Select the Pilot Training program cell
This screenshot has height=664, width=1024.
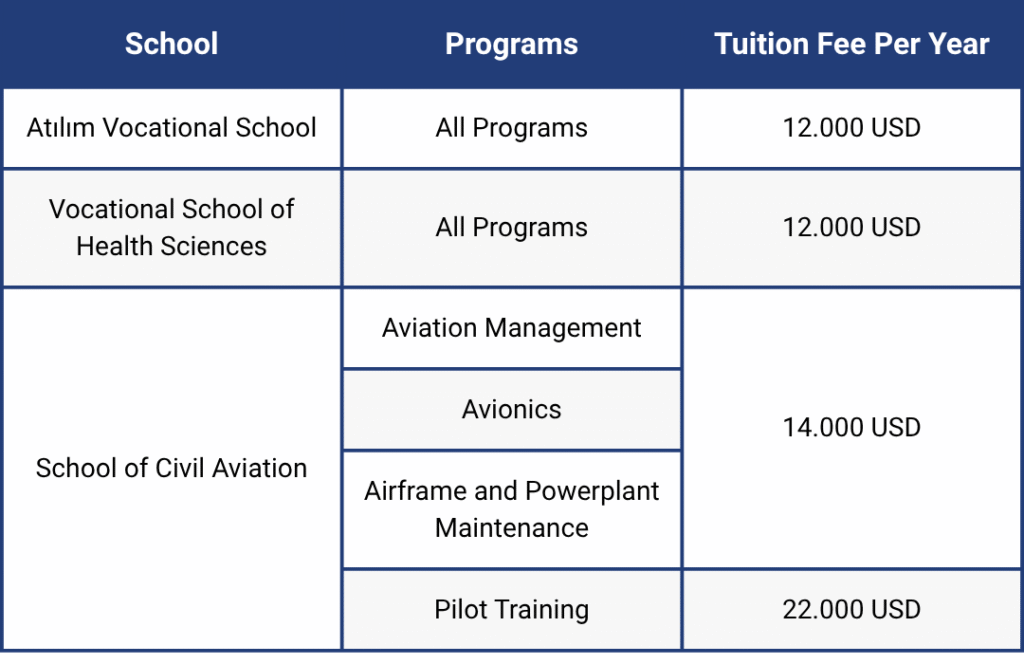pyautogui.click(x=511, y=609)
